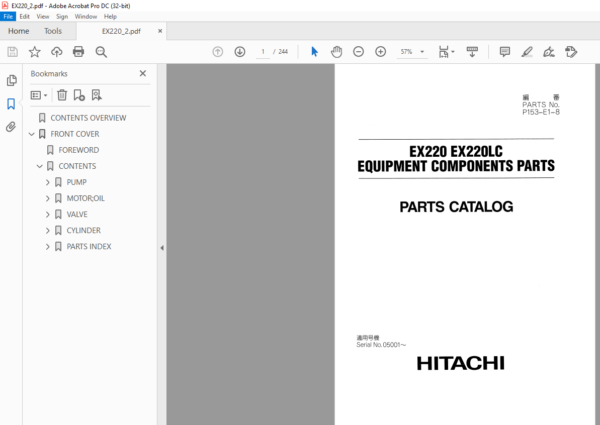Viewport: 600px width, 425px height.
Task: Delete selected bookmark trash icon
Action: (x=62, y=95)
